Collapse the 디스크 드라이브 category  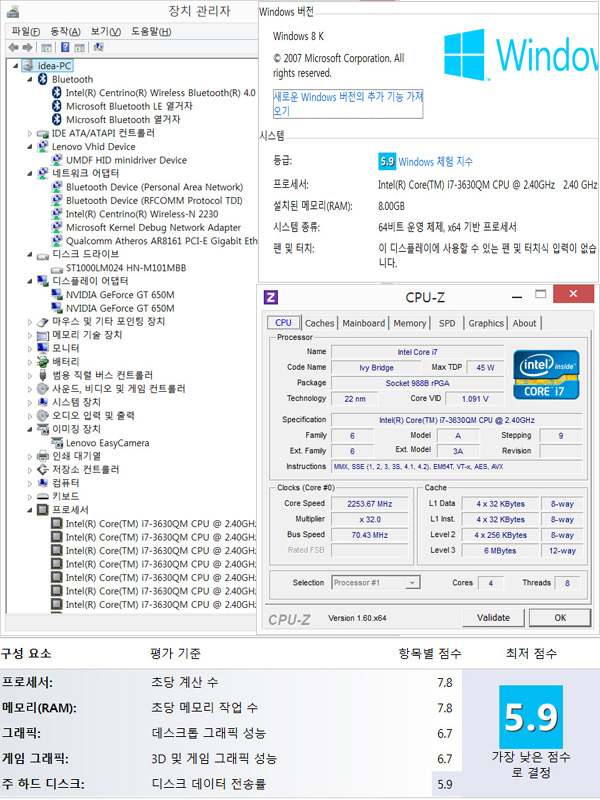(x=30, y=255)
